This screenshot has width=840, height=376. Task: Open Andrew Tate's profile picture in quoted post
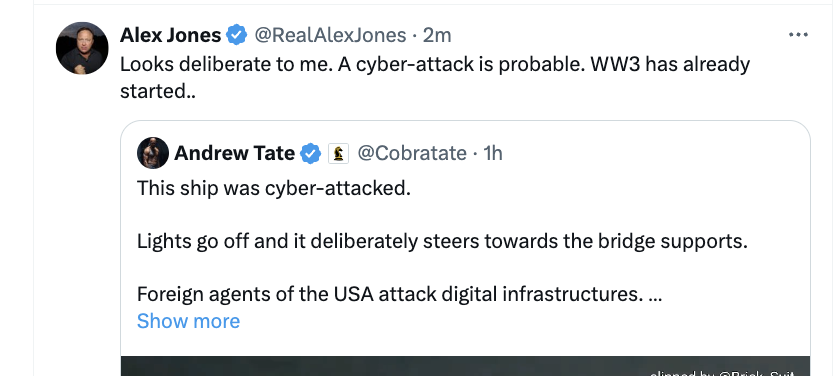pos(153,153)
